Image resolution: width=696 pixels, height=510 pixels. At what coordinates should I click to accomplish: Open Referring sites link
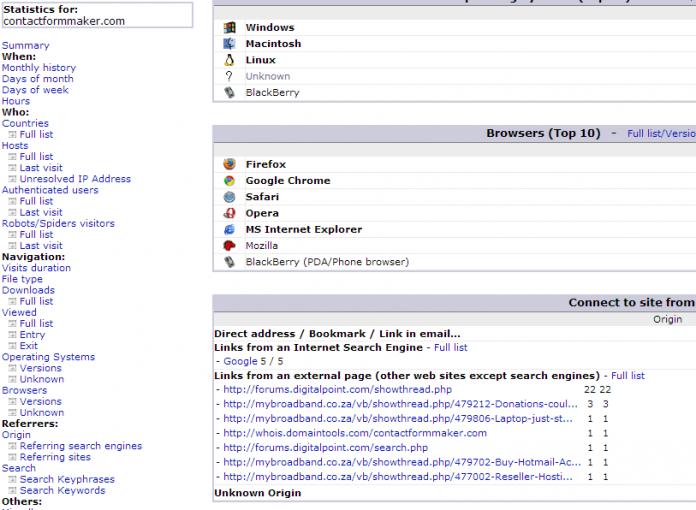[x=55, y=457]
